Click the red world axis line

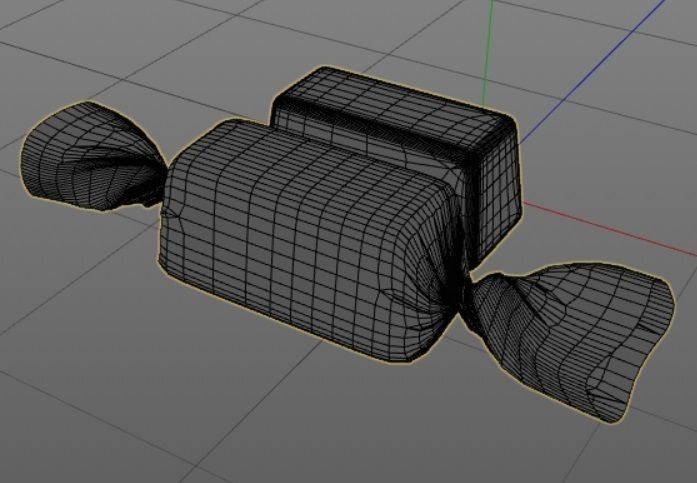pos(609,228)
